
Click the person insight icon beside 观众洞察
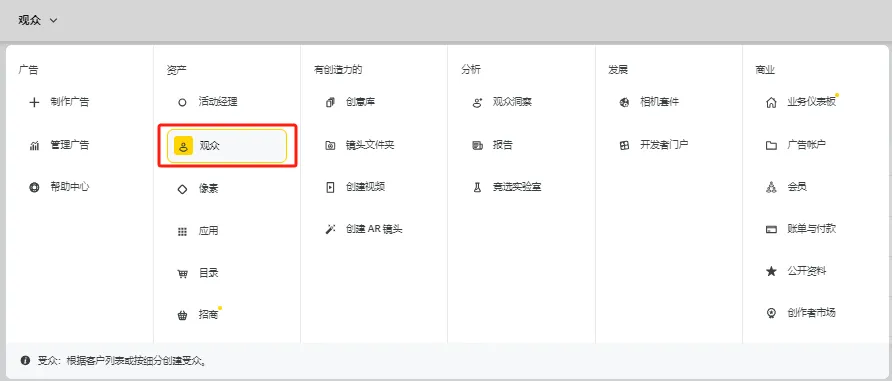pos(477,103)
